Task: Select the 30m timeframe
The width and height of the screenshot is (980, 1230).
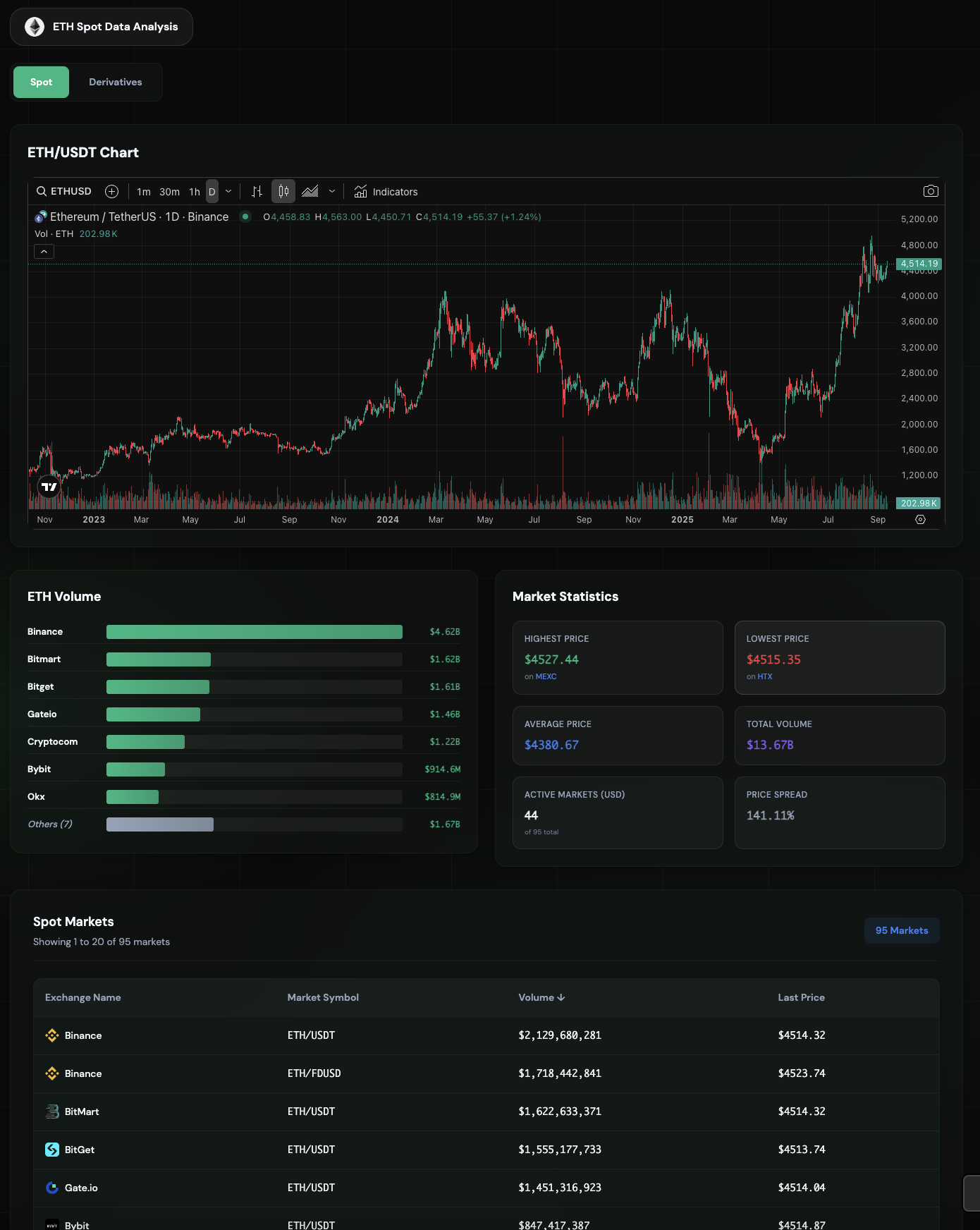Action: tap(169, 192)
